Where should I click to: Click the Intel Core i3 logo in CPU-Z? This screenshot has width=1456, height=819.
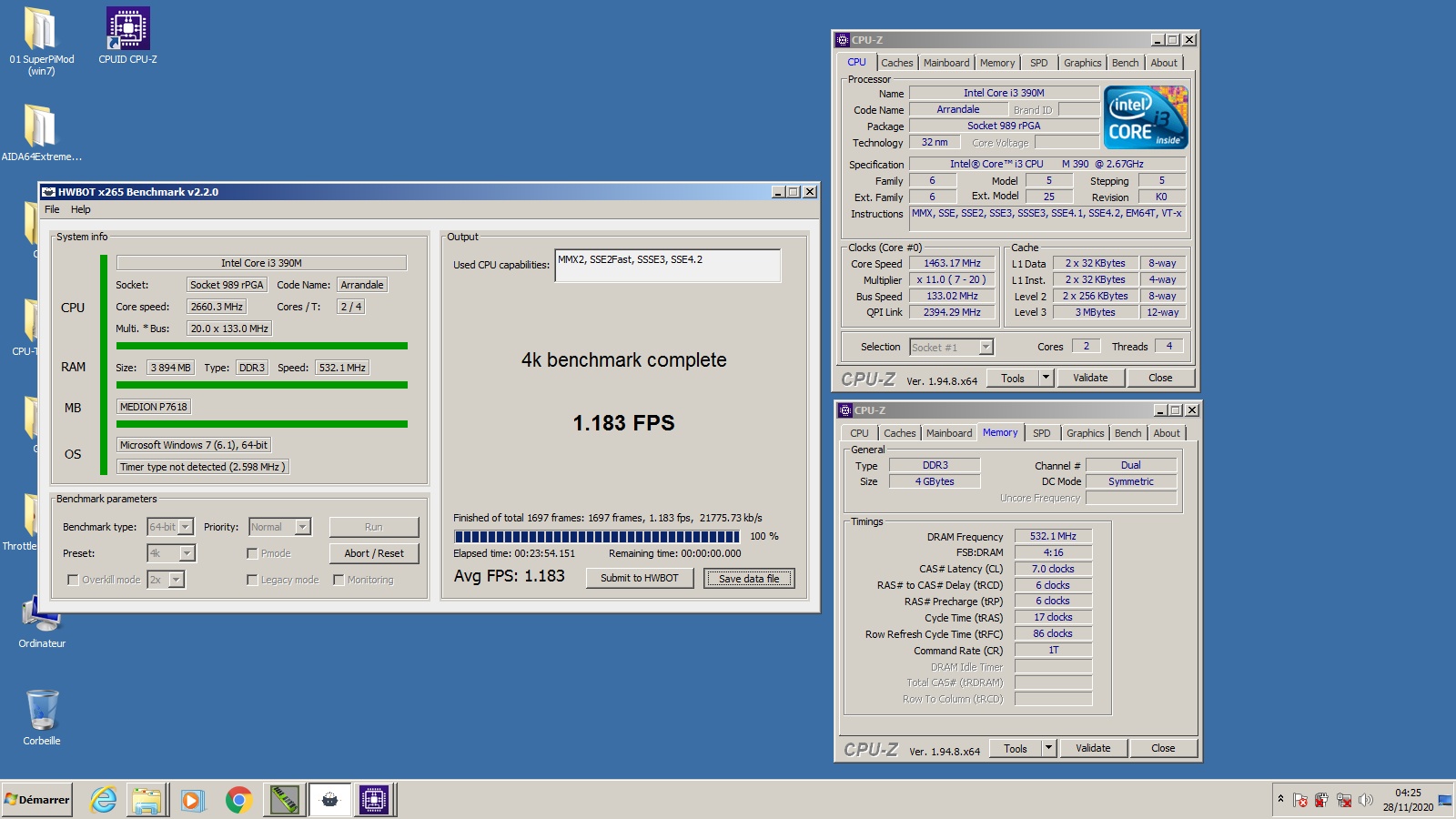[x=1146, y=117]
